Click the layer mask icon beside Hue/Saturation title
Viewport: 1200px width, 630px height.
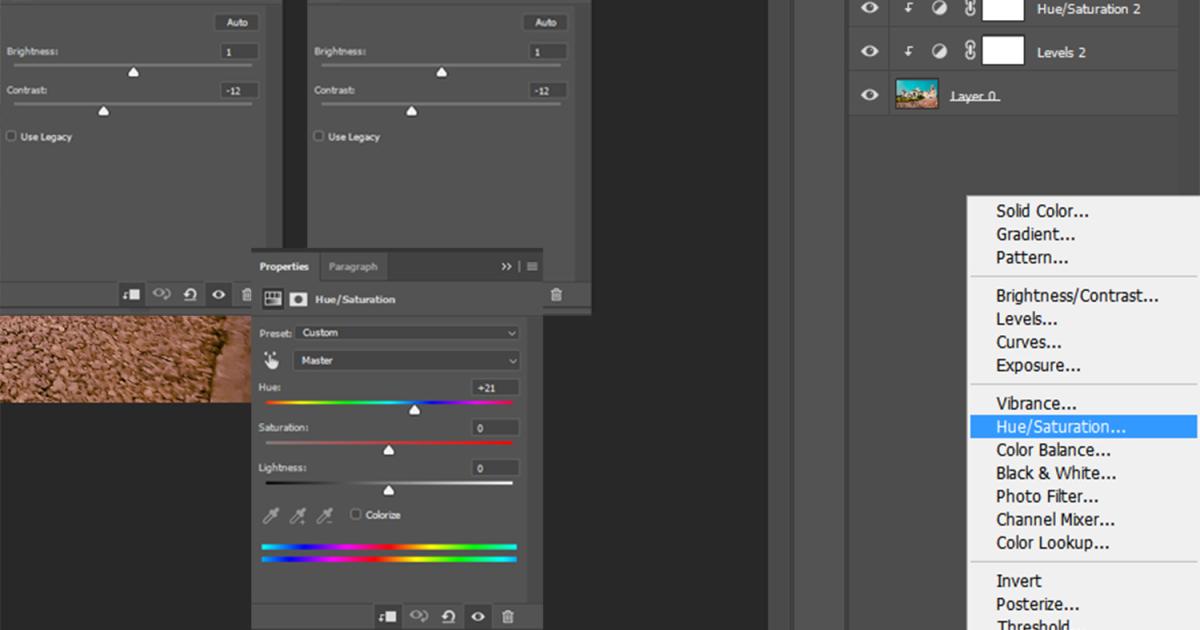click(x=298, y=299)
